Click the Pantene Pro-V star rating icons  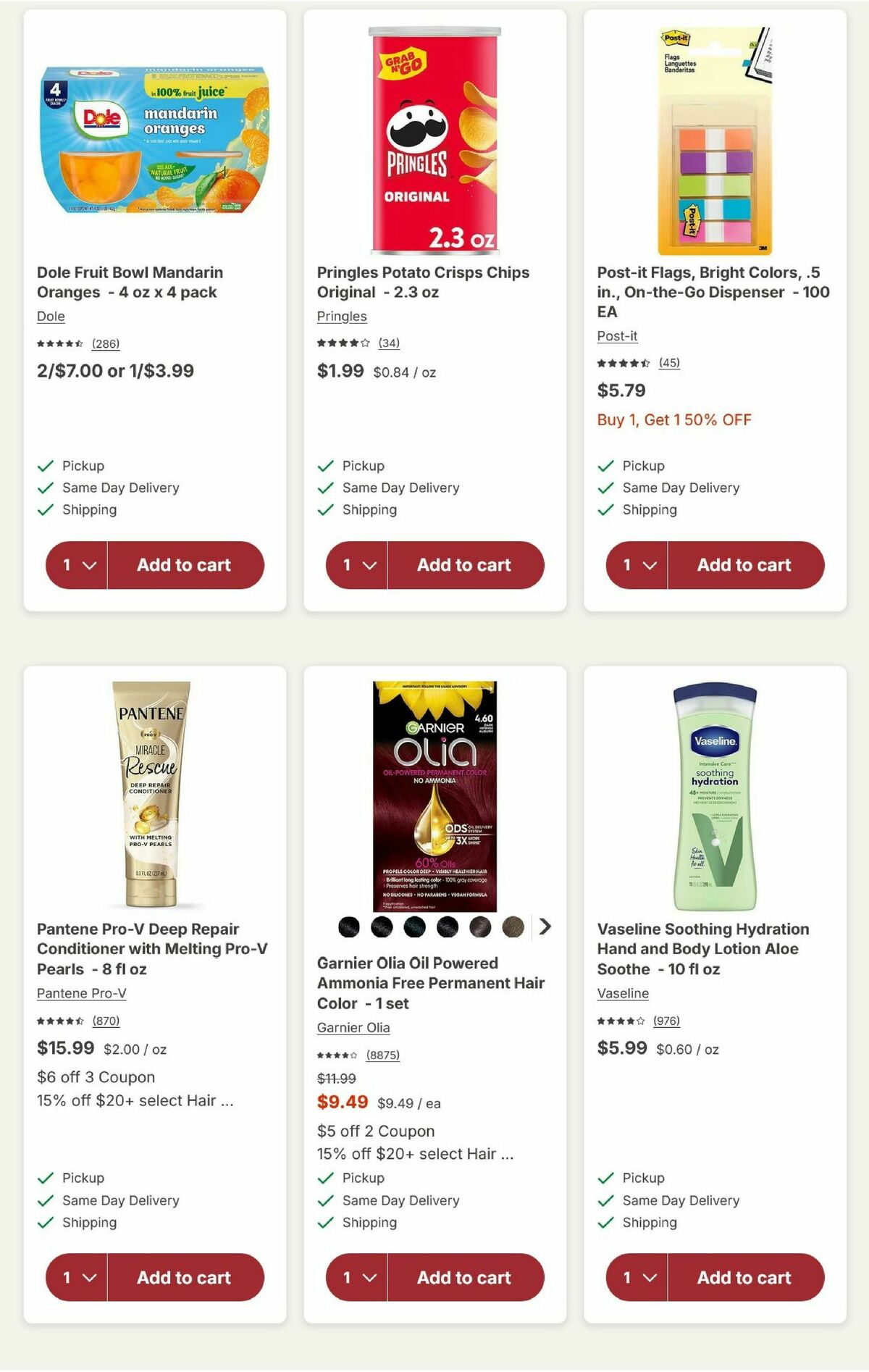[57, 1021]
